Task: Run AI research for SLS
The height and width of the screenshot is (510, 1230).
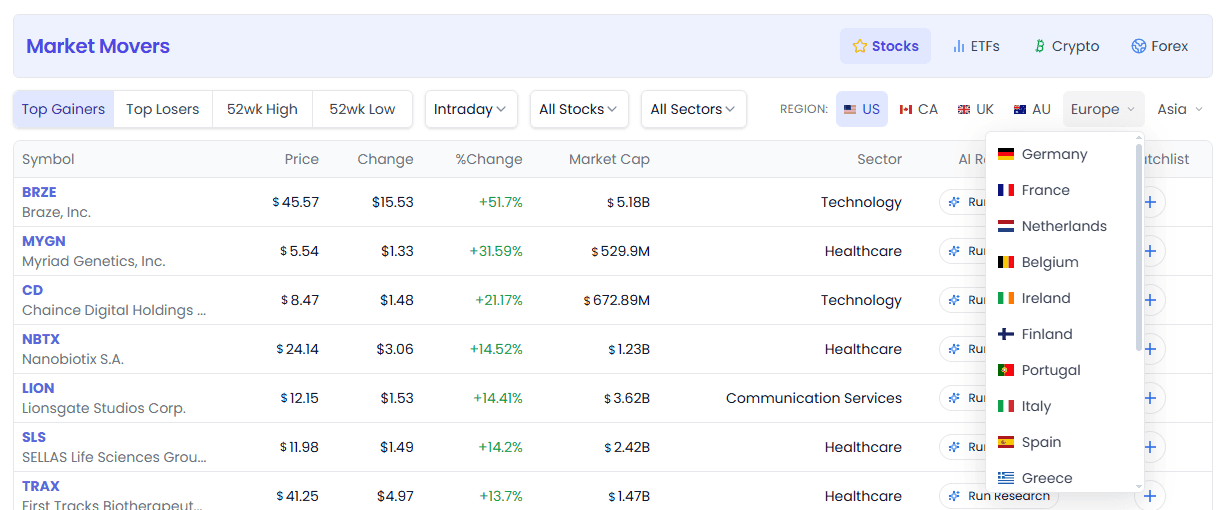Action: tap(963, 447)
